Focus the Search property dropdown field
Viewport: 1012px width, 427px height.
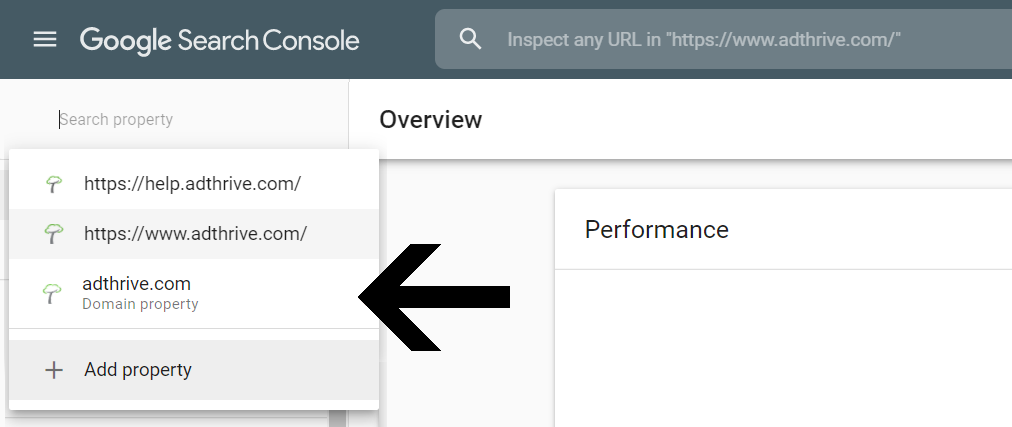click(x=174, y=119)
